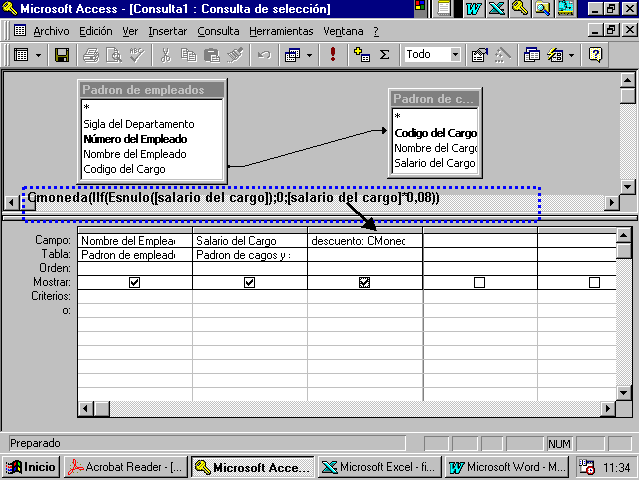Open the Query Type dropdown arrow
The image size is (639, 480).
coord(309,55)
